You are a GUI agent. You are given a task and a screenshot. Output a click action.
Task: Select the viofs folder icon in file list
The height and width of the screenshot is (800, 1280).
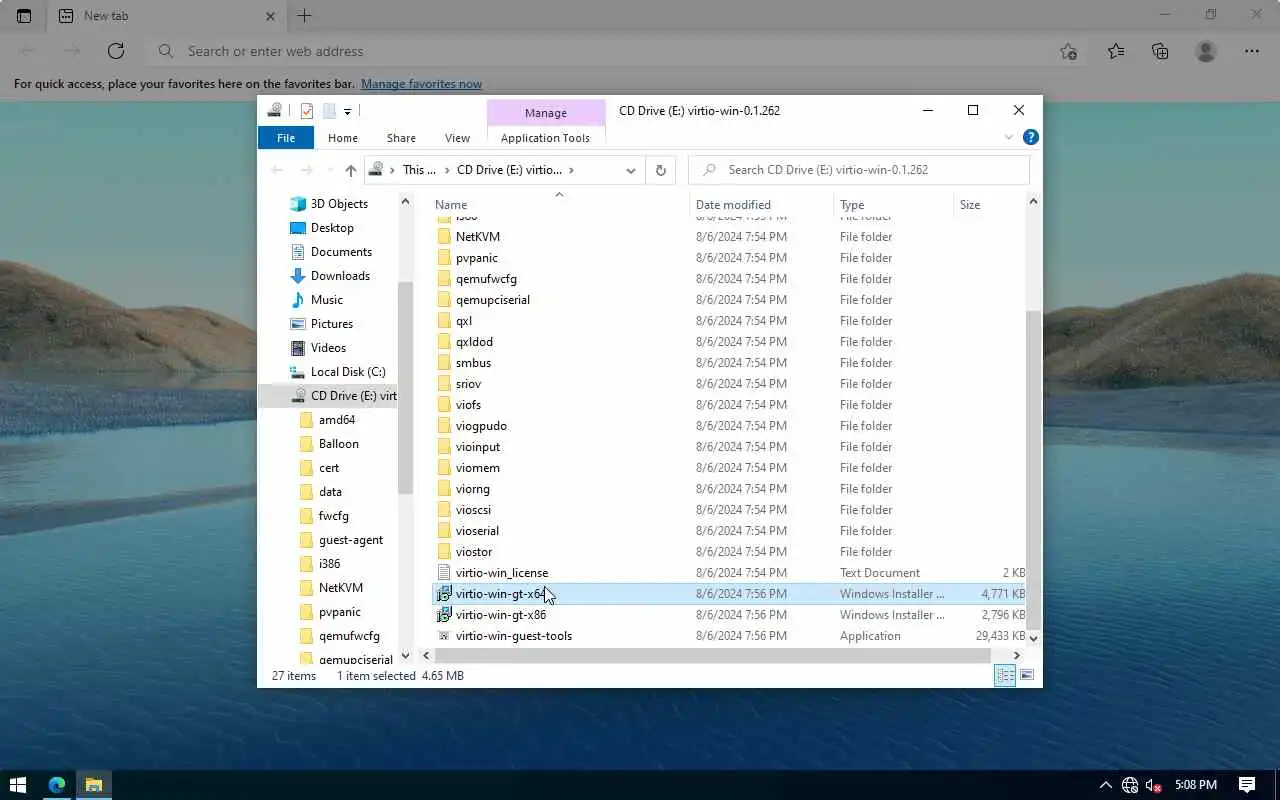pyautogui.click(x=445, y=405)
